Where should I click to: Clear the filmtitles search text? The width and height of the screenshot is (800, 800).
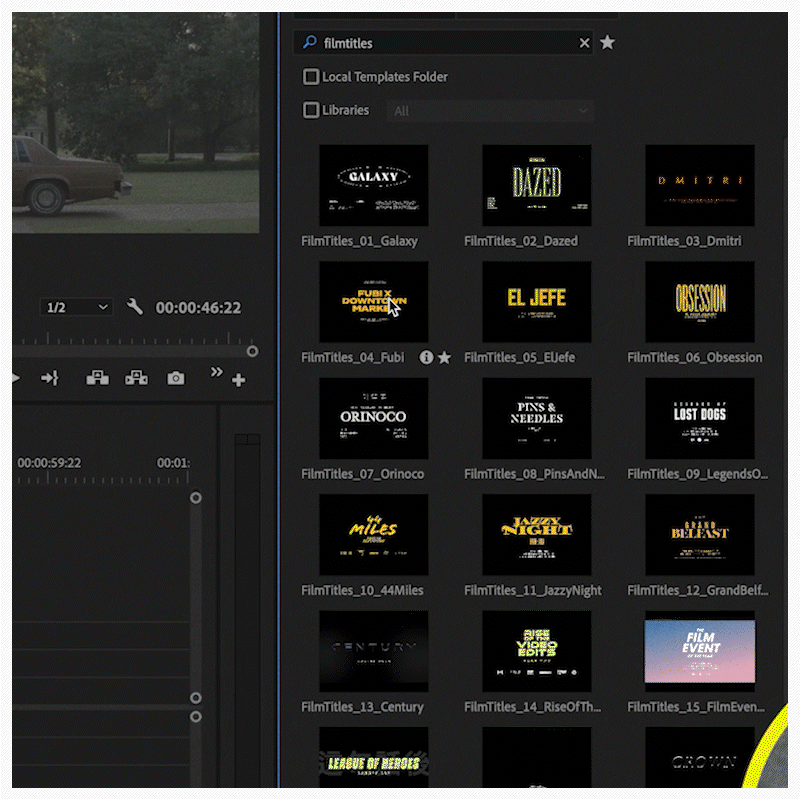tap(585, 43)
